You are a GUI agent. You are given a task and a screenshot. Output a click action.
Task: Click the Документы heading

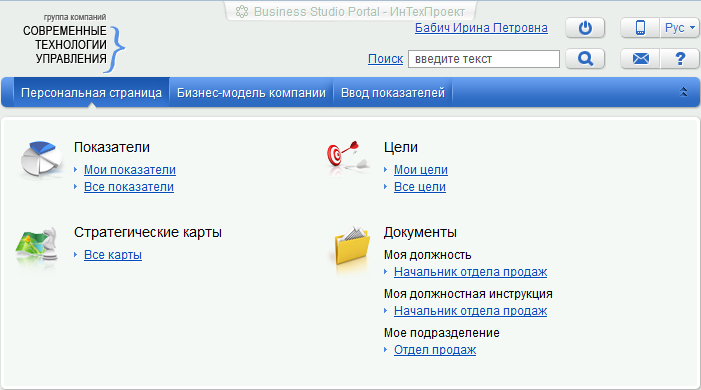[420, 232]
